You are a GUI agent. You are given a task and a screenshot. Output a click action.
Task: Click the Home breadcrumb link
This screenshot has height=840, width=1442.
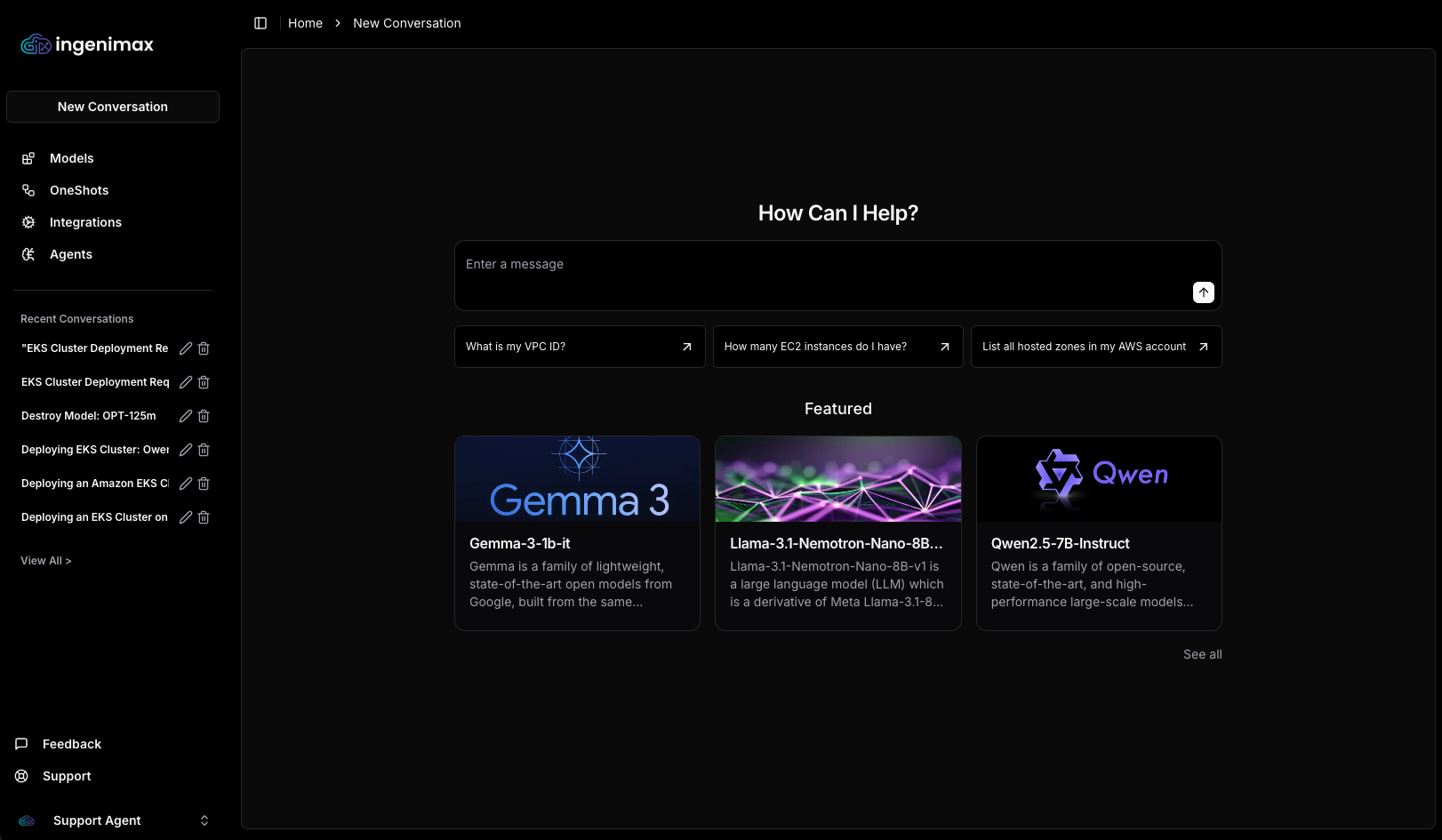click(x=305, y=23)
